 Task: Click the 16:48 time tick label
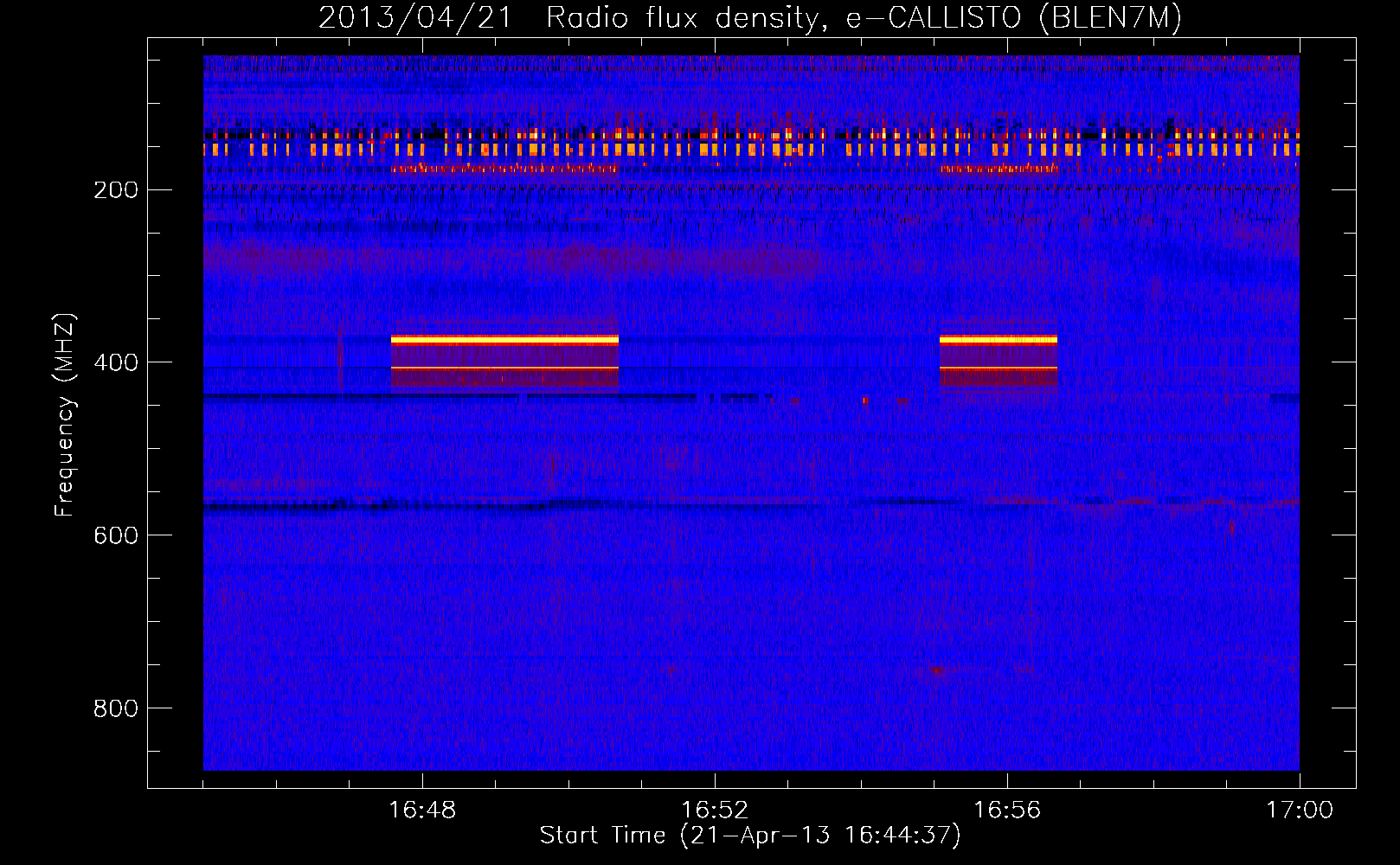pyautogui.click(x=422, y=811)
